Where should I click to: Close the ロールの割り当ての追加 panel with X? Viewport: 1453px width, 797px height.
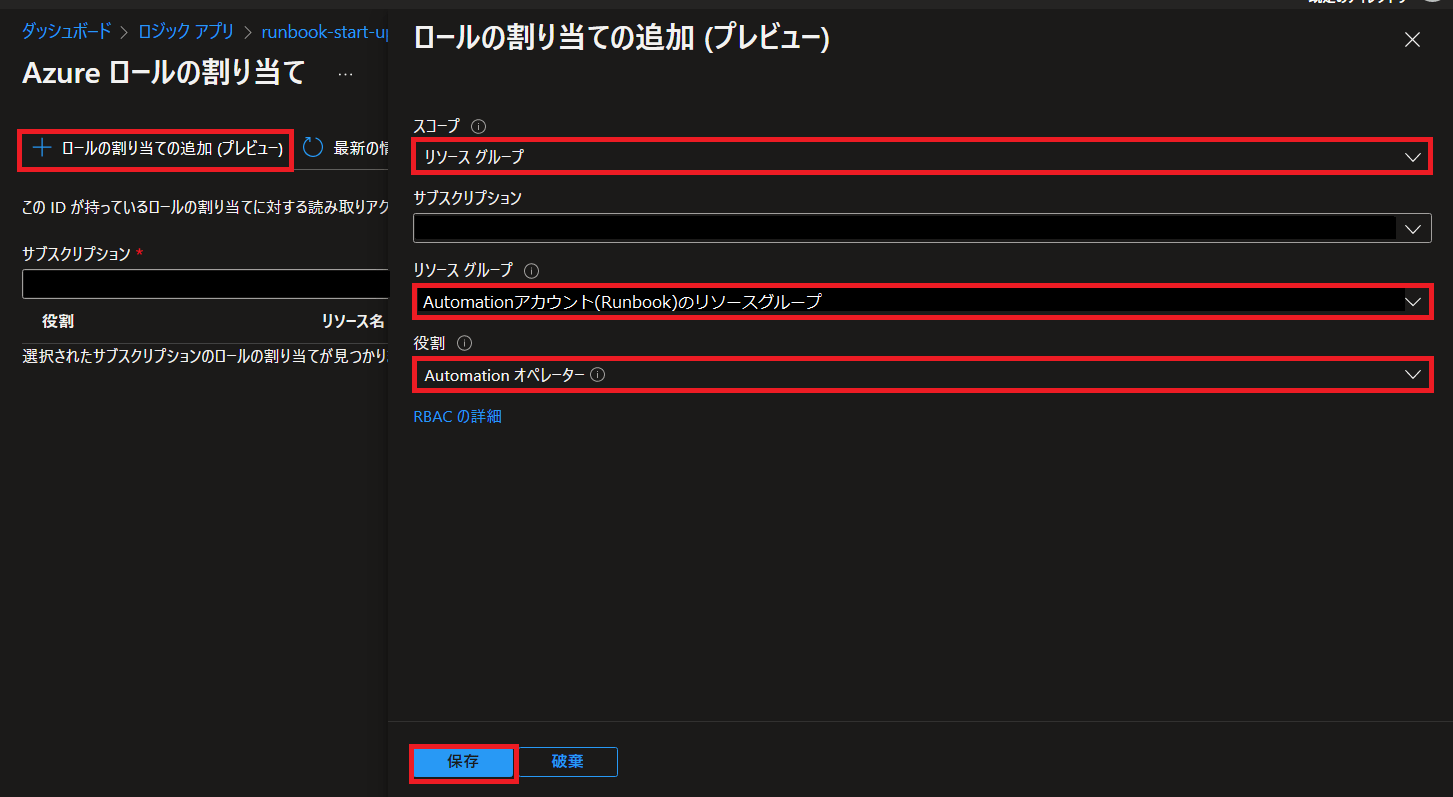1412,40
